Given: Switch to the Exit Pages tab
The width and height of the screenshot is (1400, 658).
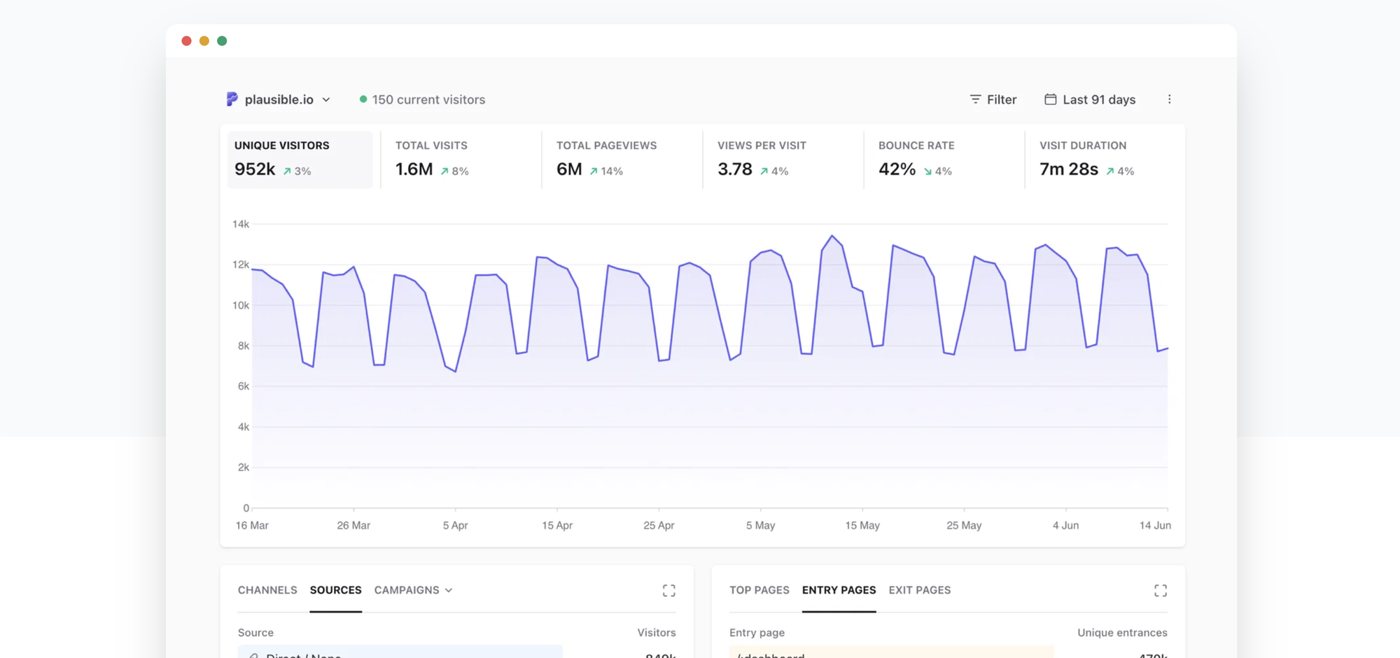Looking at the screenshot, I should 920,590.
